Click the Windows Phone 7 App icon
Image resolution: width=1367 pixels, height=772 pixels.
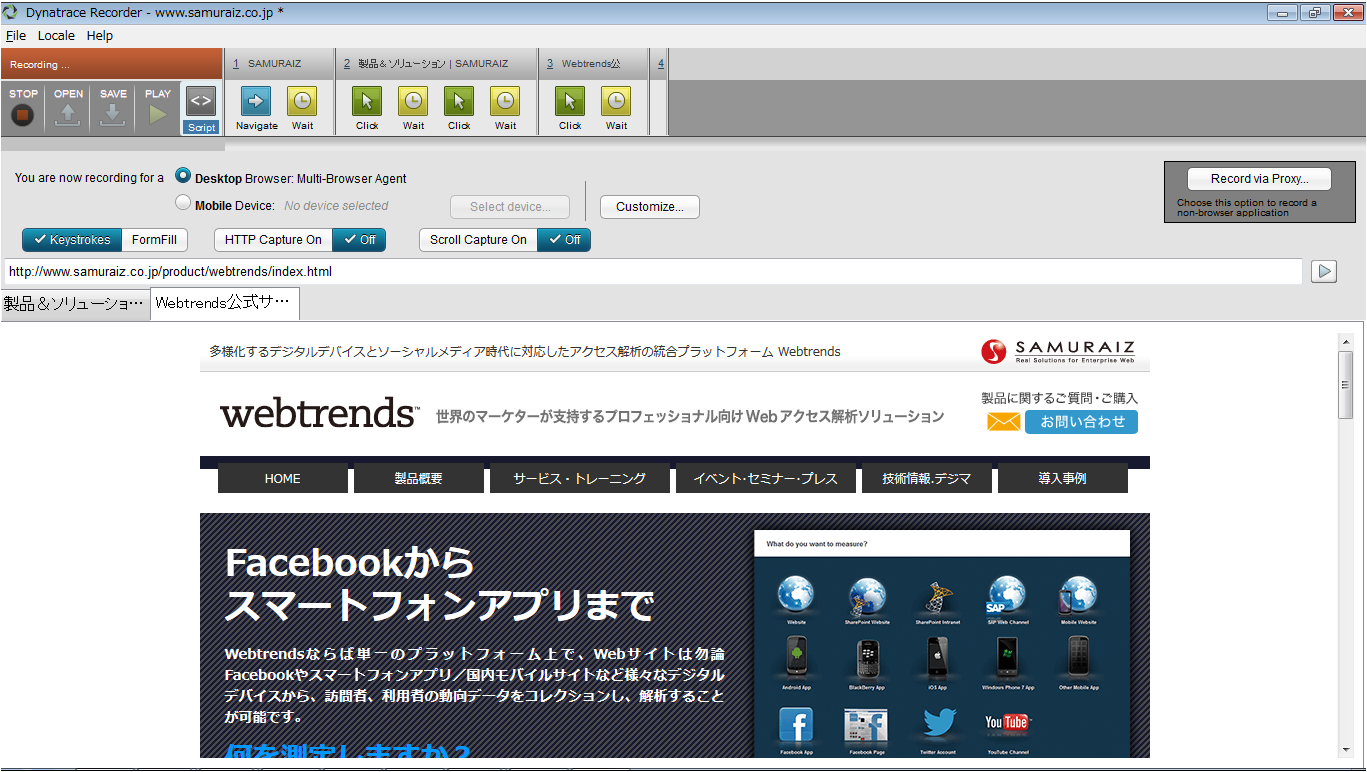click(1007, 658)
